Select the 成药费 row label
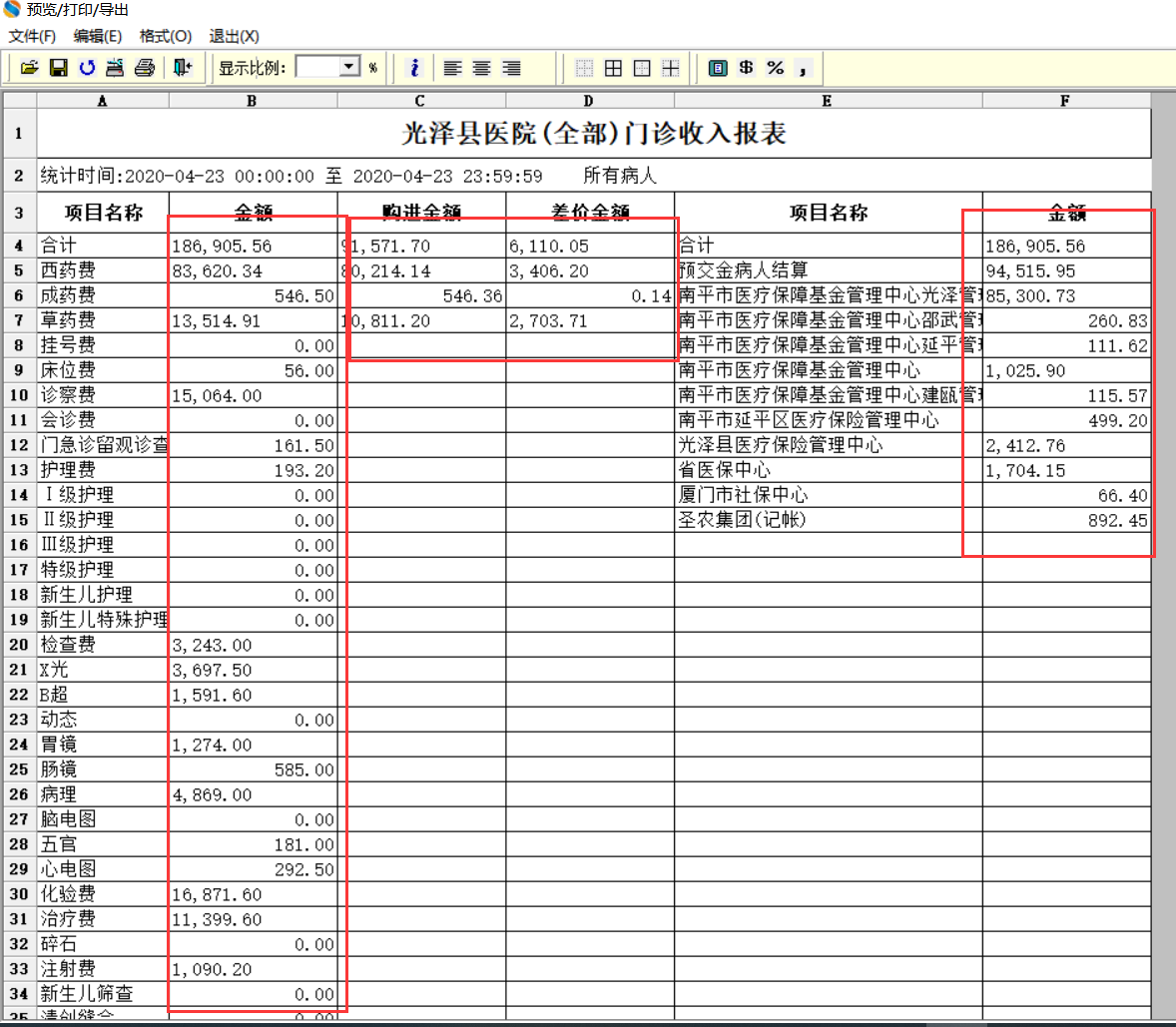This screenshot has height=1027, width=1176. [103, 295]
